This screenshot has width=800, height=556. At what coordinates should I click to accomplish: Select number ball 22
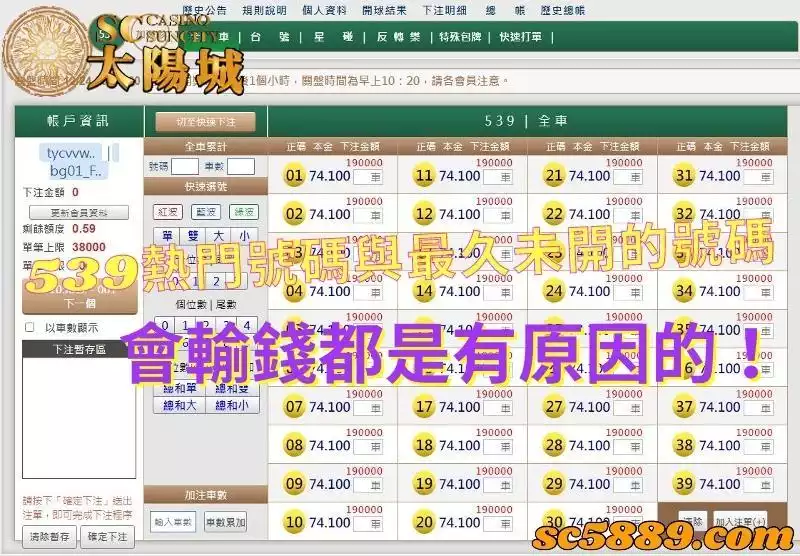(x=554, y=214)
